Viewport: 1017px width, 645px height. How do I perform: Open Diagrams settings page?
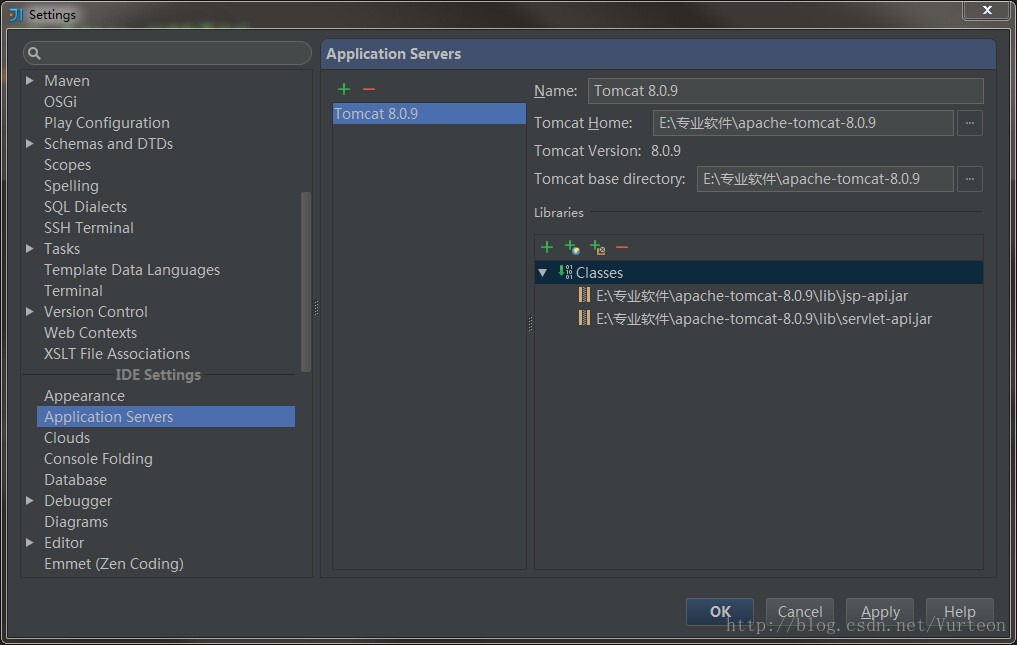point(76,522)
